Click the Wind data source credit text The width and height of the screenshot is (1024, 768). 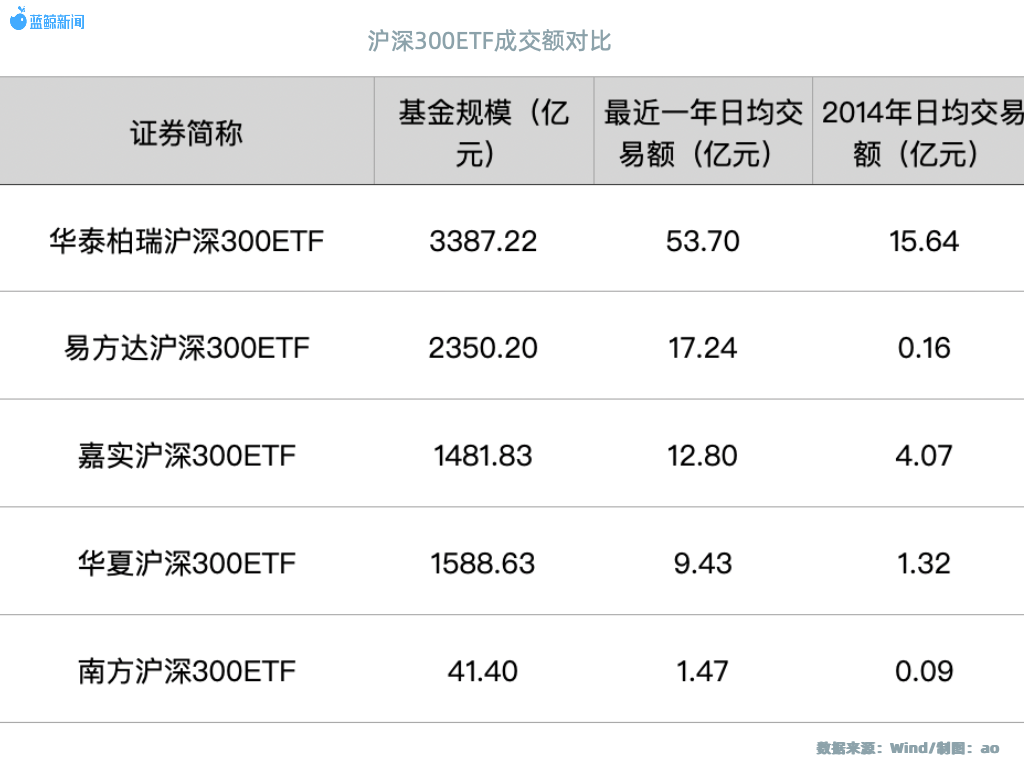click(x=907, y=748)
